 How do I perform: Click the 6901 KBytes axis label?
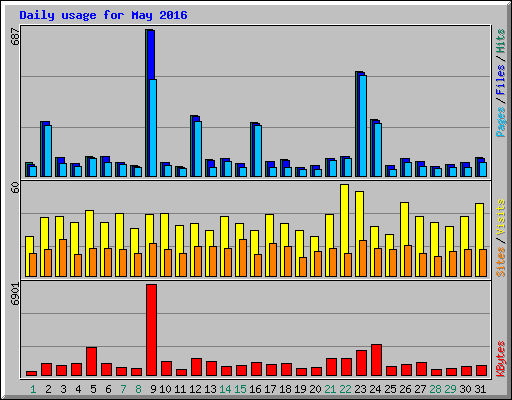pyautogui.click(x=15, y=294)
